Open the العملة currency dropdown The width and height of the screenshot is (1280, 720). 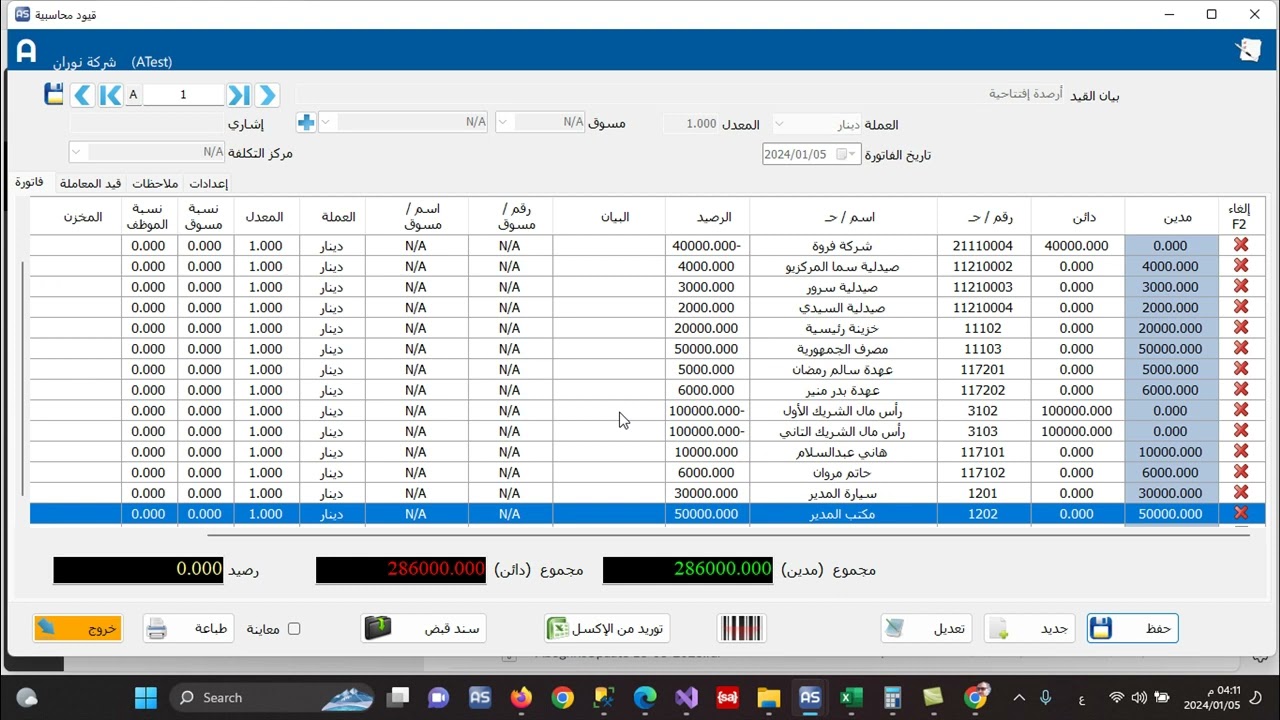pyautogui.click(x=780, y=124)
